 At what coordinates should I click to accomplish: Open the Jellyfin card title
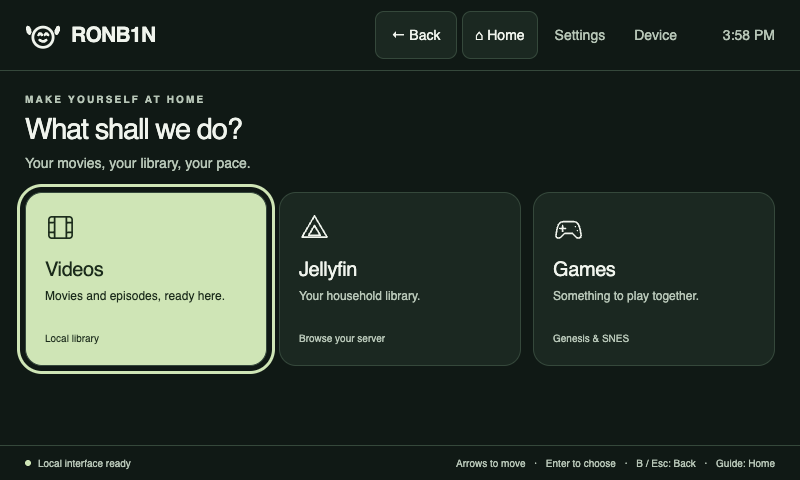coord(328,269)
